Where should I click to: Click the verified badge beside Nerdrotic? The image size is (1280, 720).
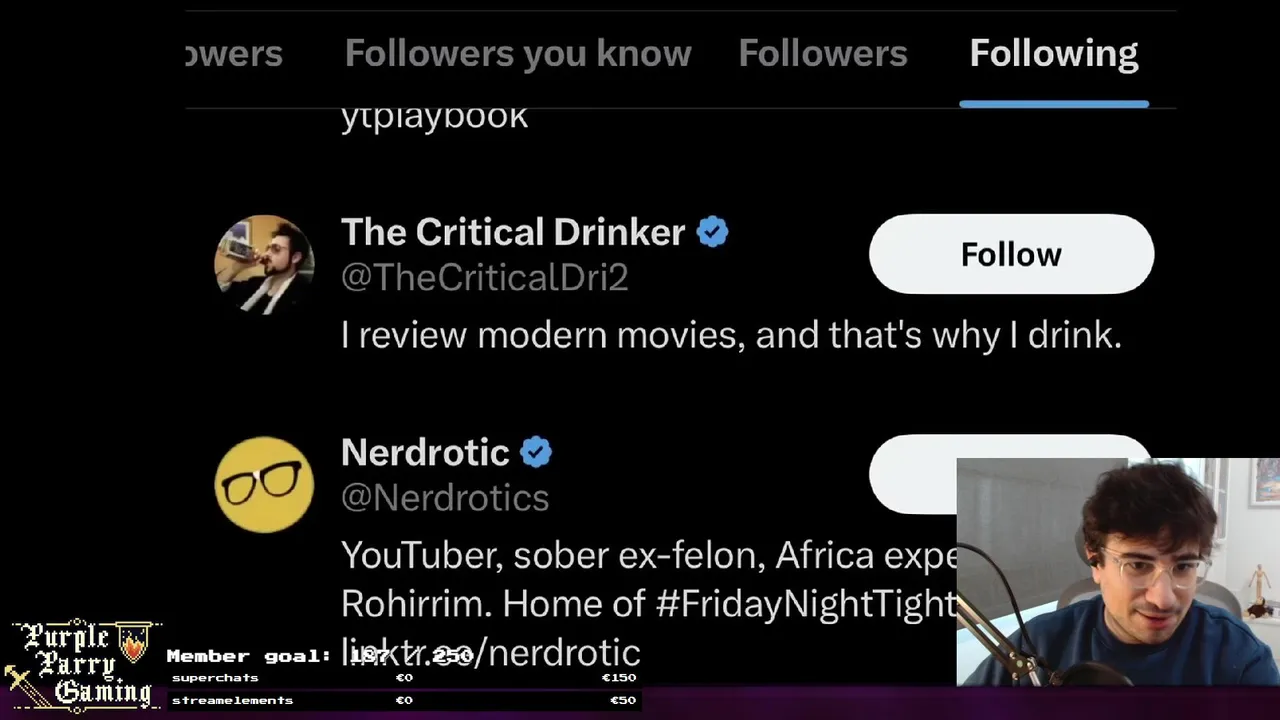click(536, 452)
